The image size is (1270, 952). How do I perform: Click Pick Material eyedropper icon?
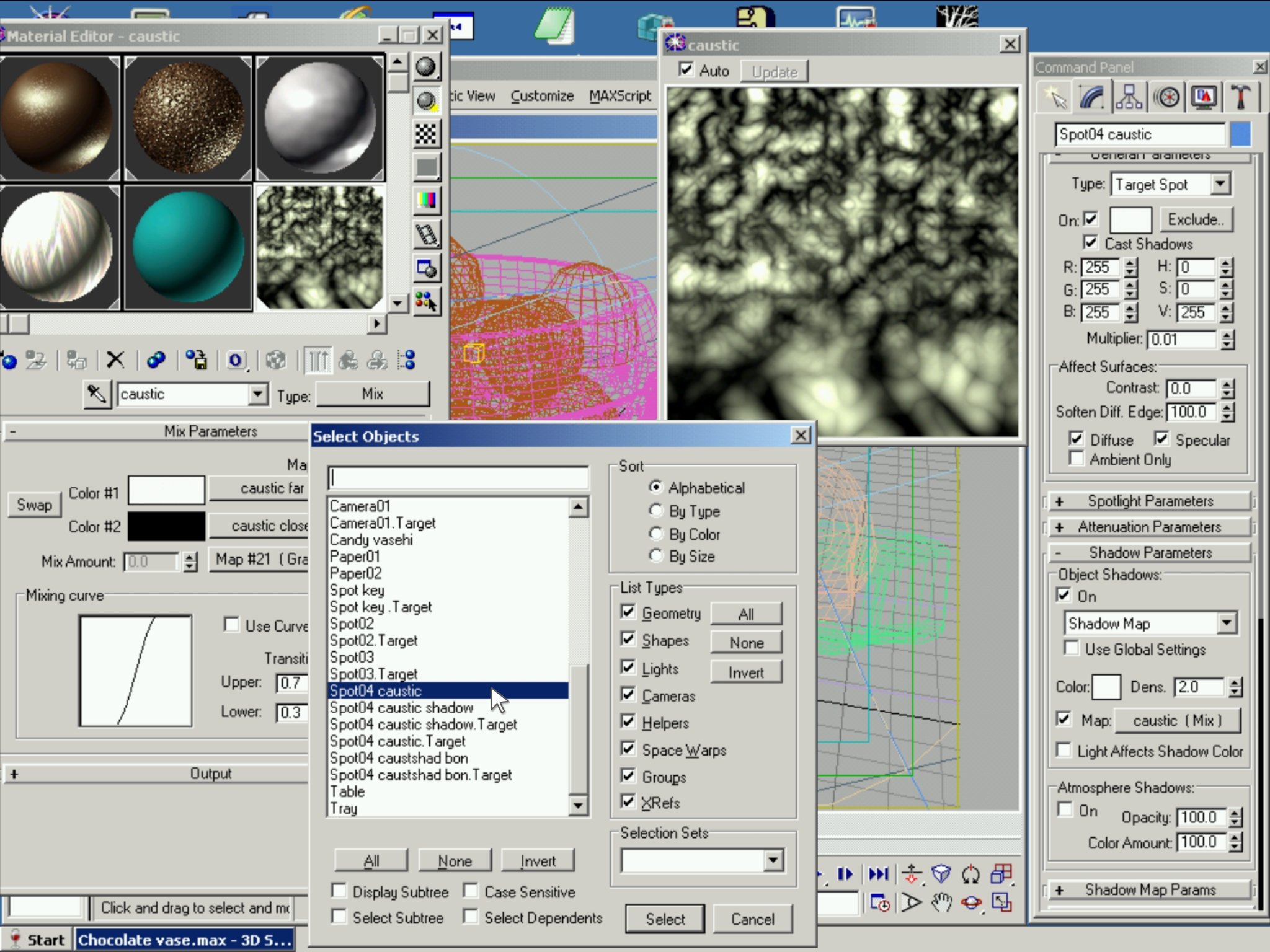pos(96,394)
